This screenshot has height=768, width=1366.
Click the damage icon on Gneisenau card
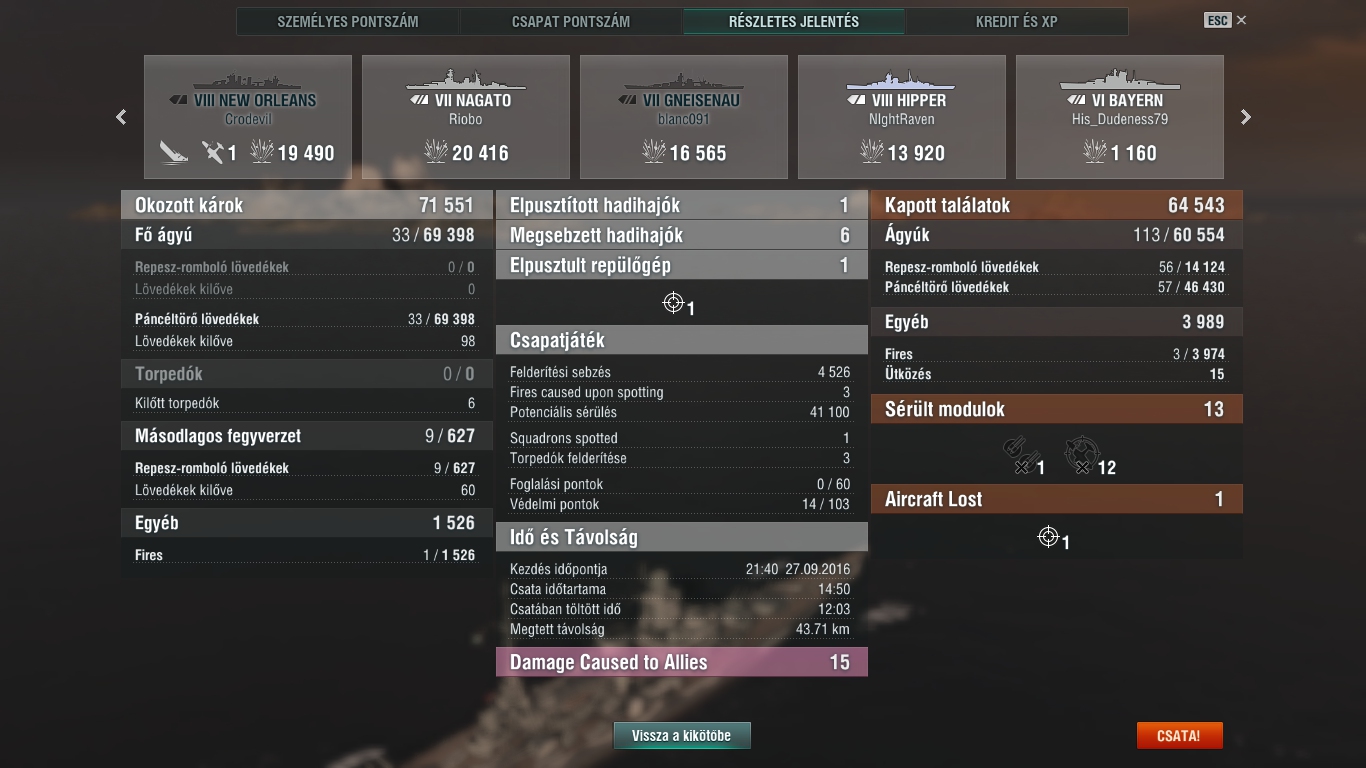[x=653, y=152]
